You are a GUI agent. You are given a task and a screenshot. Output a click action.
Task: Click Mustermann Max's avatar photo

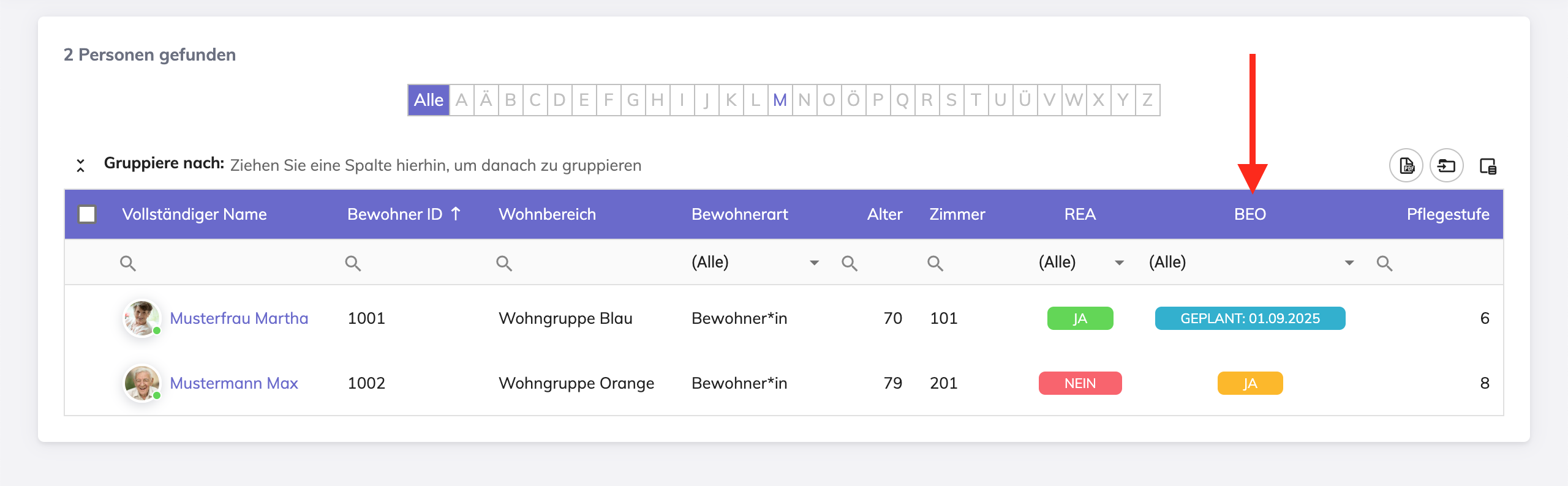142,383
